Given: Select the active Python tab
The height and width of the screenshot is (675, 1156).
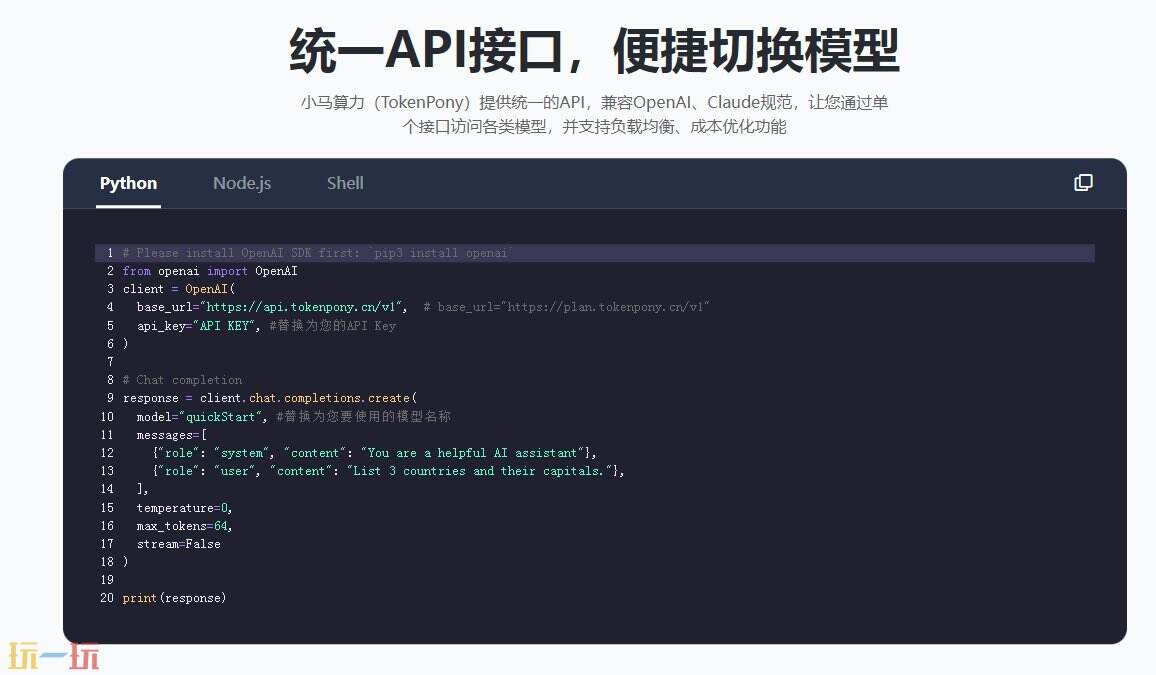Looking at the screenshot, I should (x=128, y=183).
